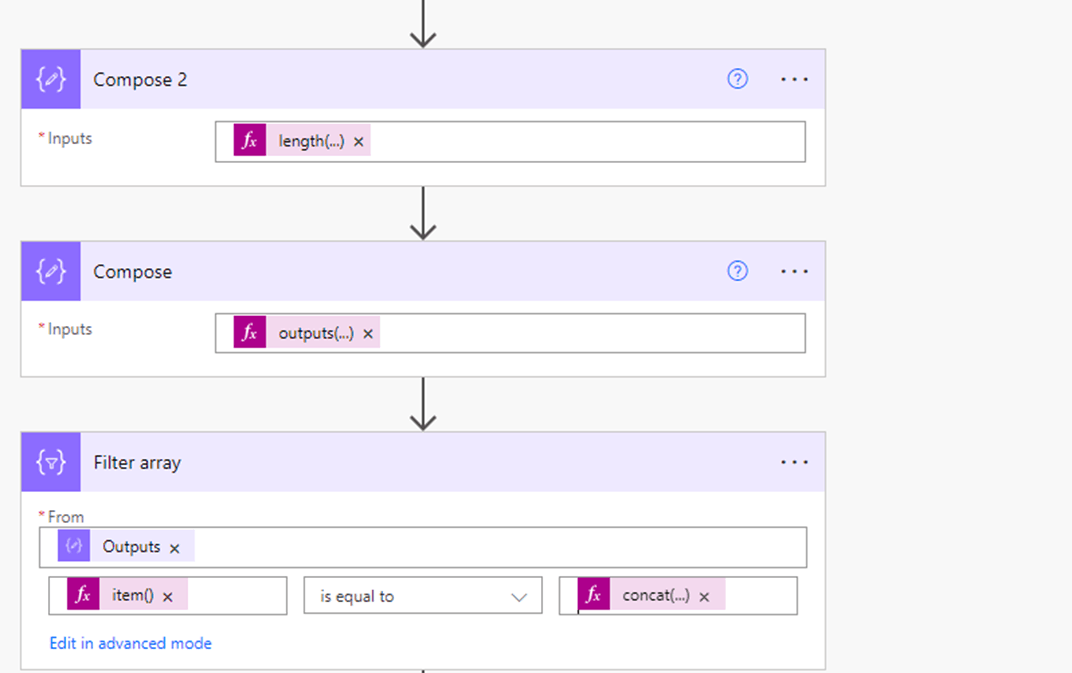Open the Filter array ellipsis menu
The height and width of the screenshot is (673, 1072).
[x=794, y=462]
